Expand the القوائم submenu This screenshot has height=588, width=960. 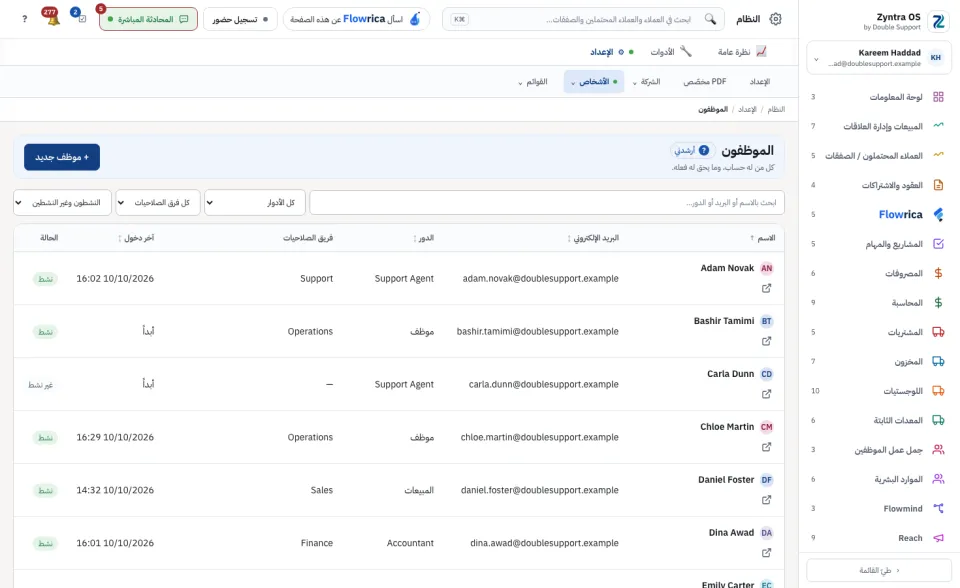click(x=533, y=81)
